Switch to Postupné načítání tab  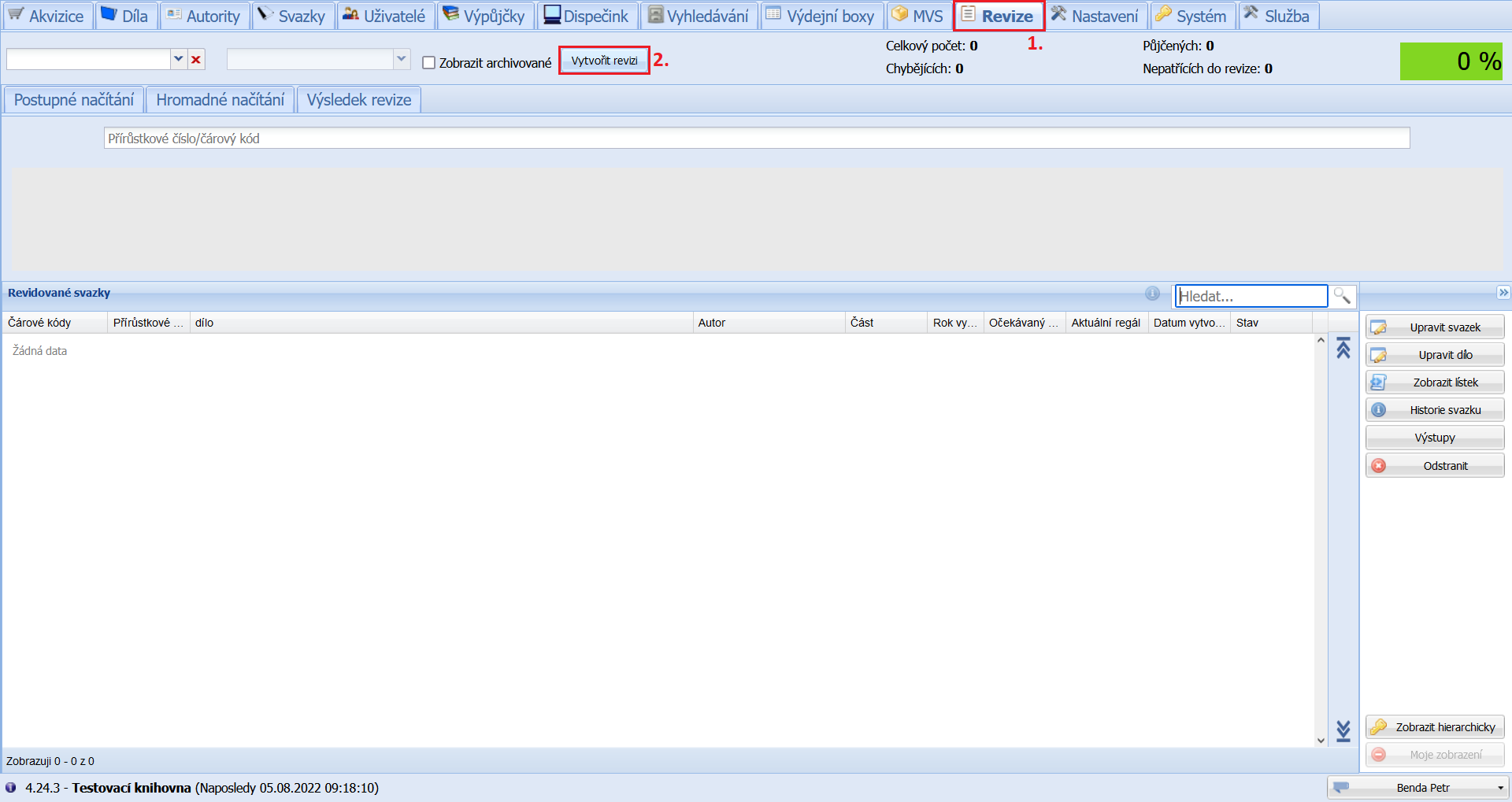pyautogui.click(x=74, y=100)
